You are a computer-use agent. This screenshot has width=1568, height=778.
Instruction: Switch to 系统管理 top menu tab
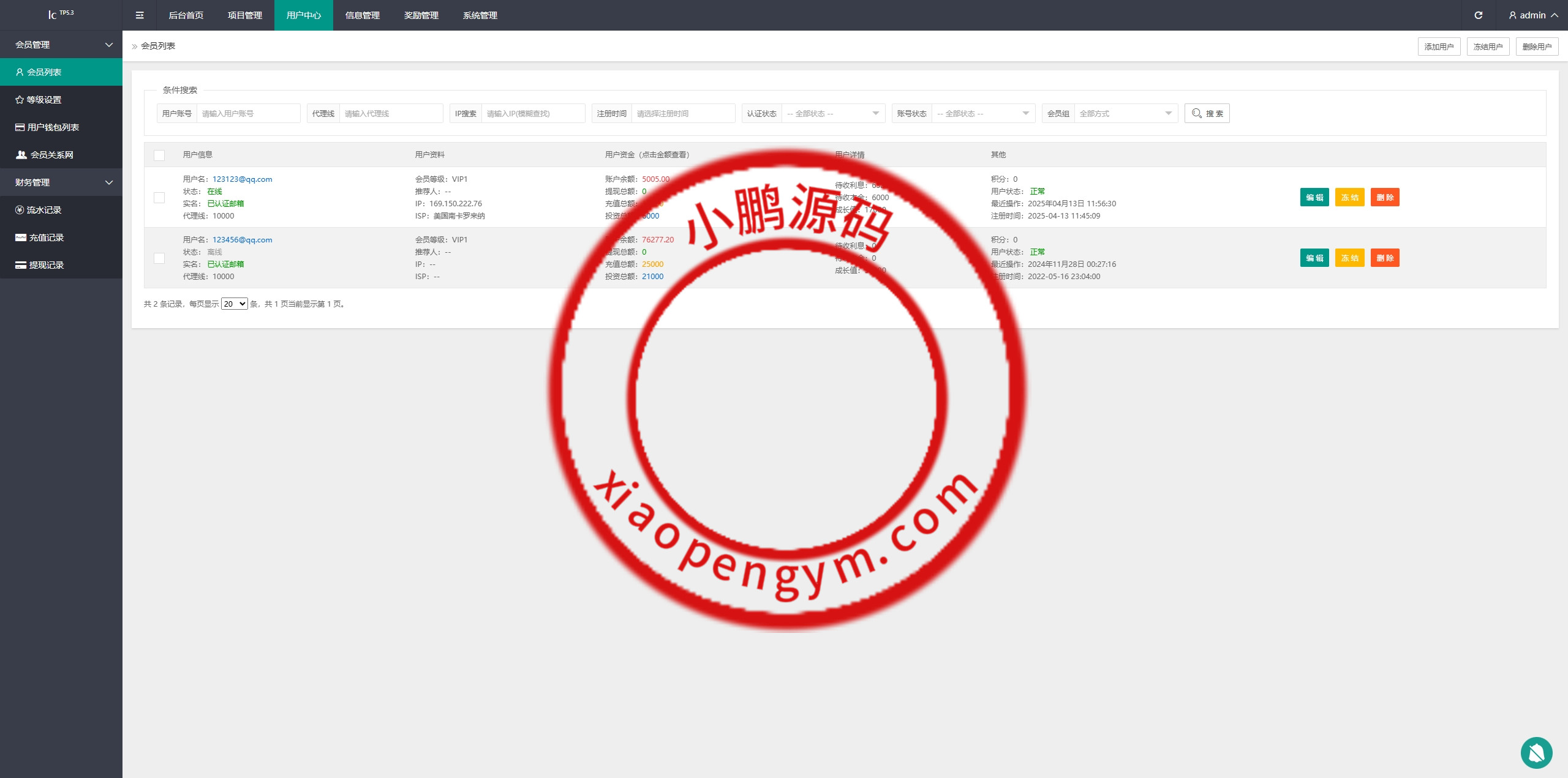point(480,15)
